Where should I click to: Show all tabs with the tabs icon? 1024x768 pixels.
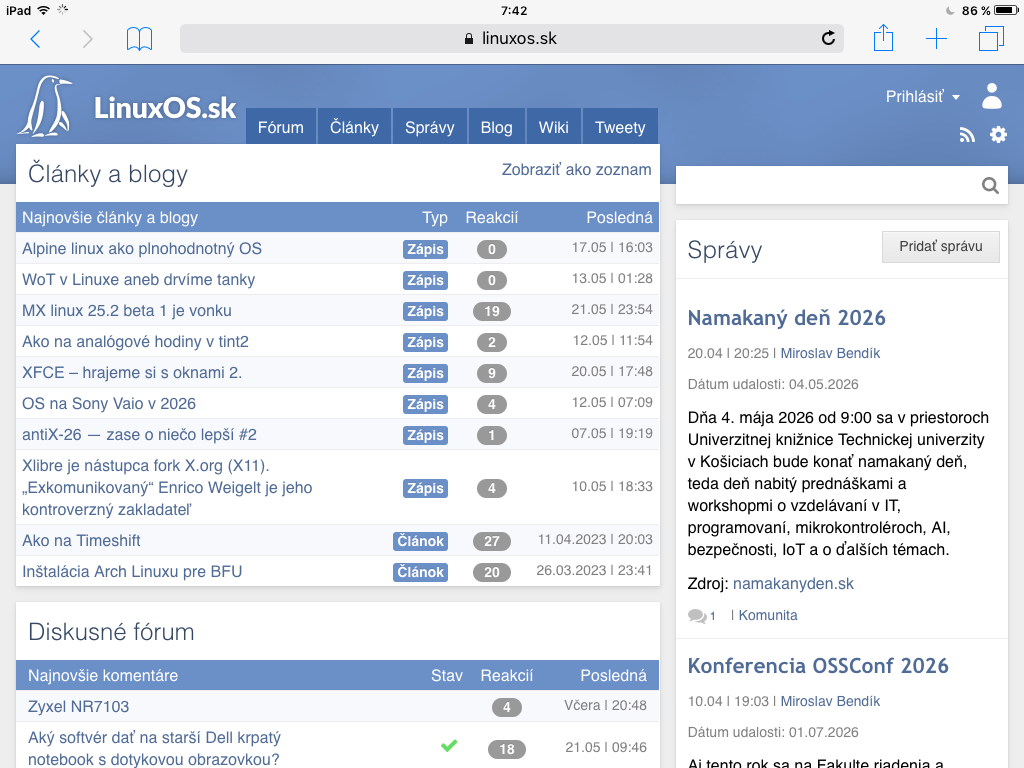[991, 39]
